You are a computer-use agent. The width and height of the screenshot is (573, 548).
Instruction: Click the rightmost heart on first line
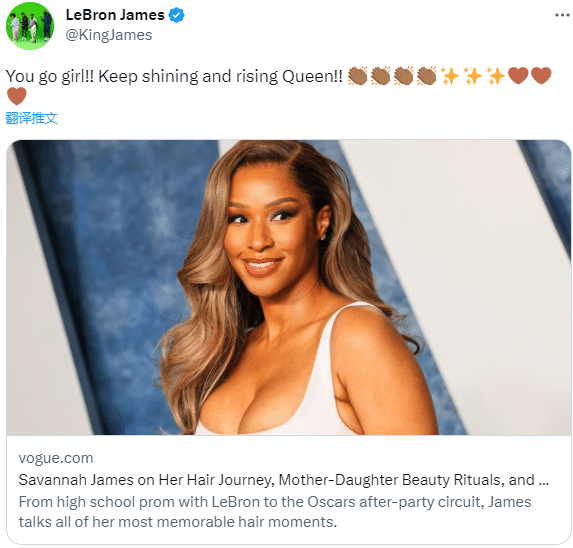(541, 76)
